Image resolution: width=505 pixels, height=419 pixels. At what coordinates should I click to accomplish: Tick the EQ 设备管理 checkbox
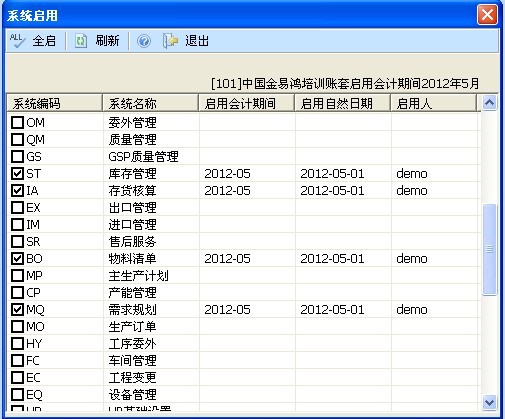tap(17, 394)
